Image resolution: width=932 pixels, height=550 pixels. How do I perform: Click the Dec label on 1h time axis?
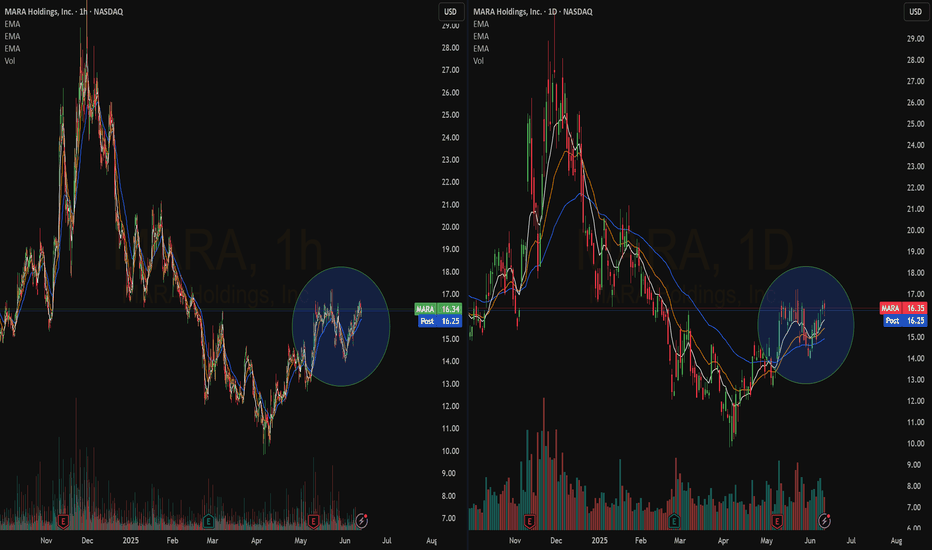tap(87, 540)
